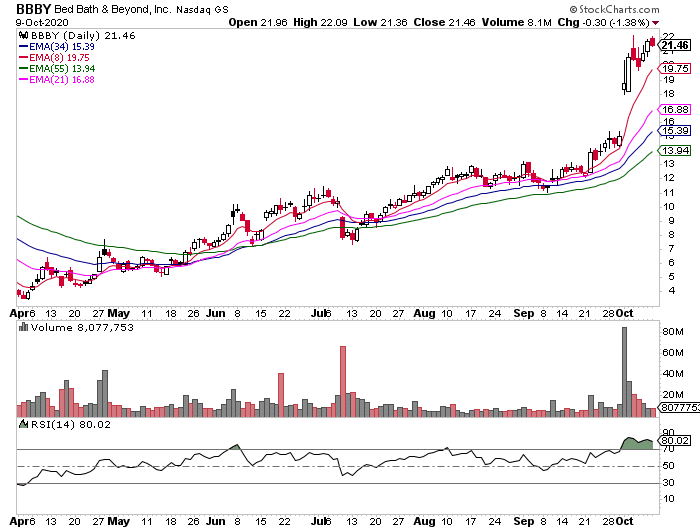This screenshot has width=700, height=530.
Task: Click the green overbought RSI area
Action: click(x=637, y=444)
